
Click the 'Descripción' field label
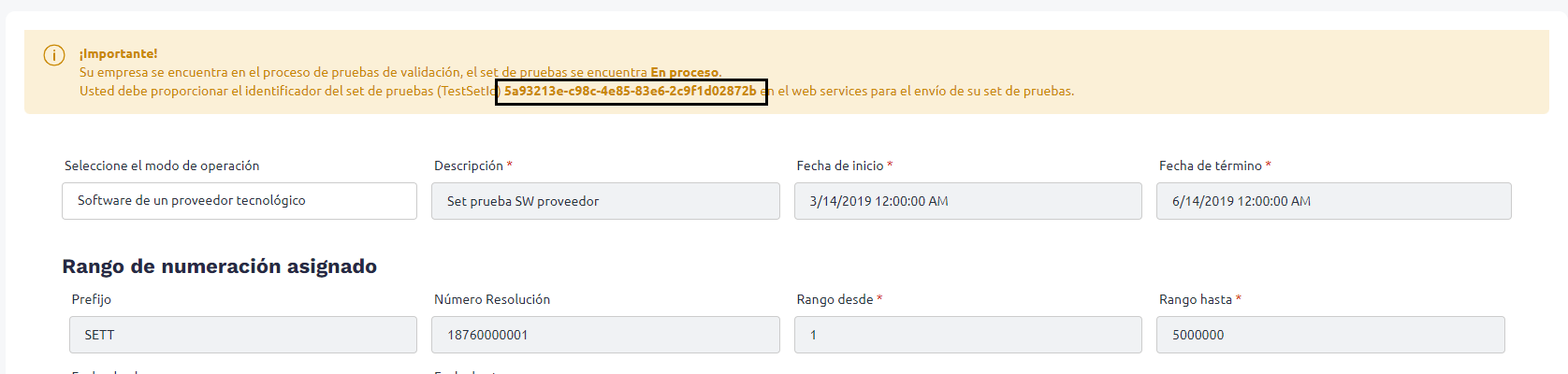pos(469,165)
